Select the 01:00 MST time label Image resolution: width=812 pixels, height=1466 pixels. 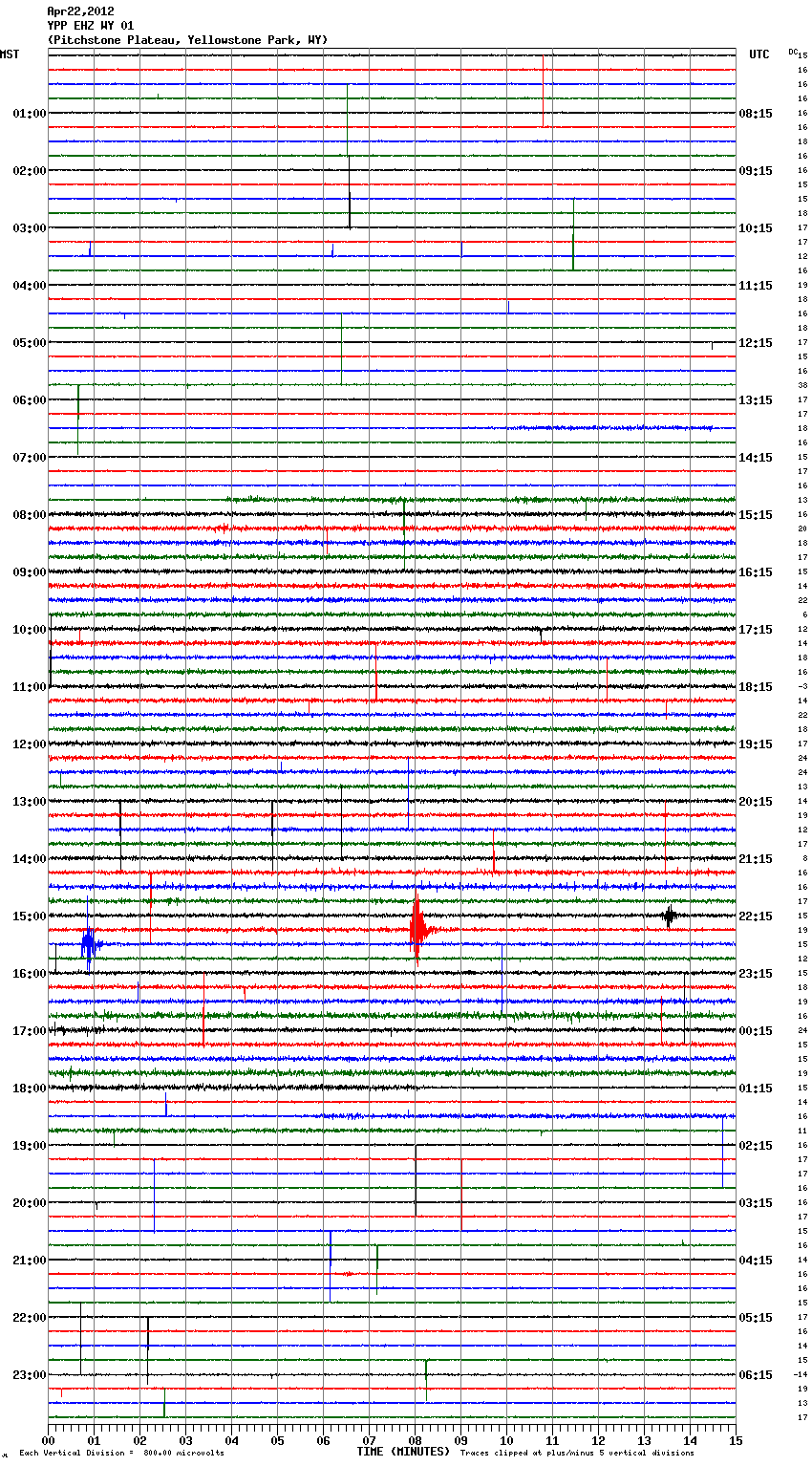tap(29, 114)
